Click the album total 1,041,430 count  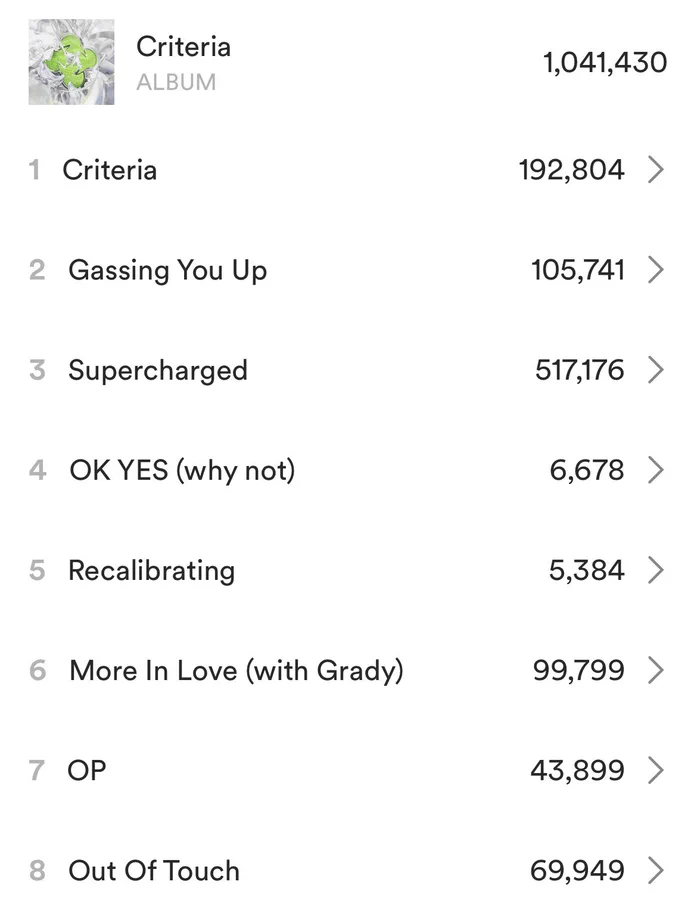tap(605, 62)
